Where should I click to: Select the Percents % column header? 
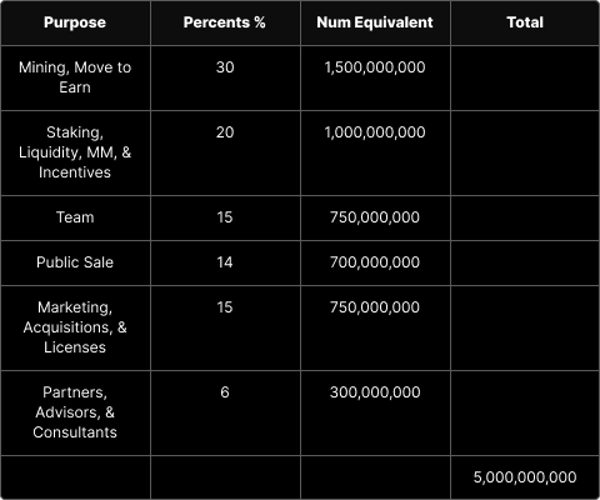point(225,22)
